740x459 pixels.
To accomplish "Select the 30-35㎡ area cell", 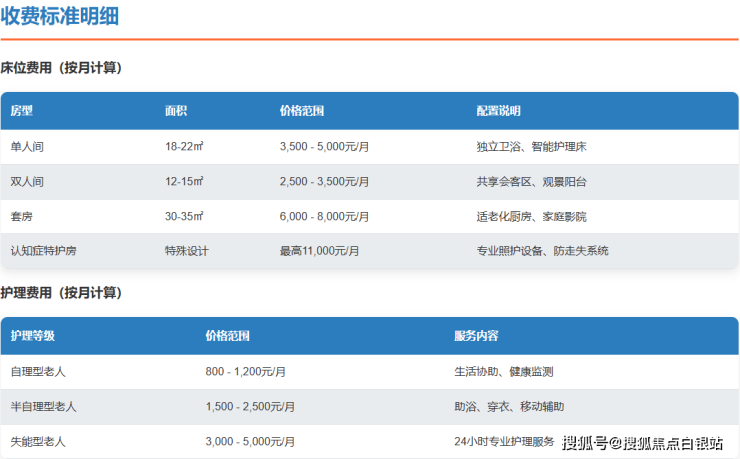I will tap(184, 216).
